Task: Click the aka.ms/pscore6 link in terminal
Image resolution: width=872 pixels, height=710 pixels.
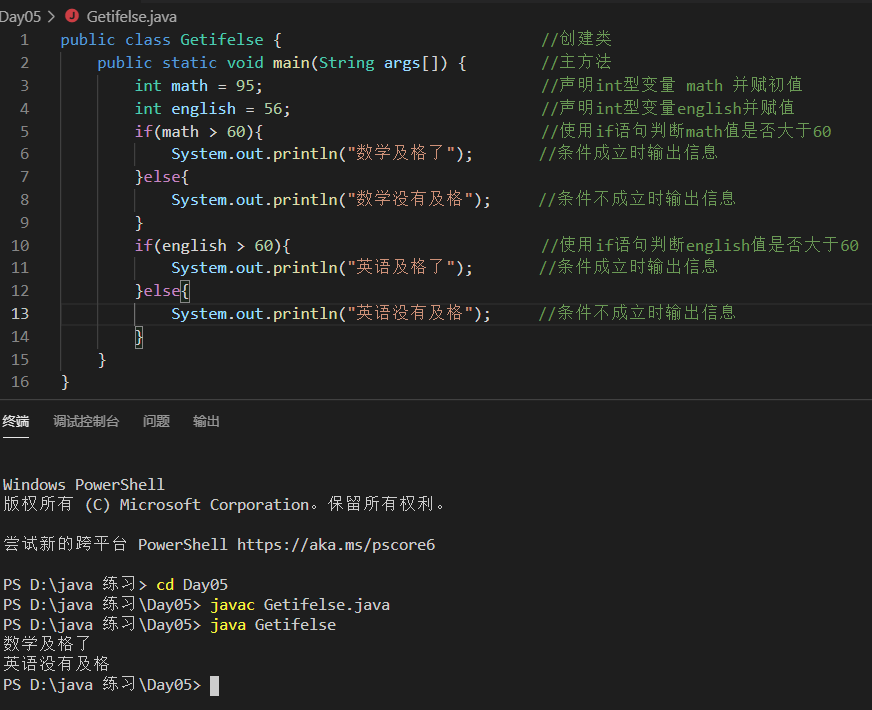Action: click(336, 545)
